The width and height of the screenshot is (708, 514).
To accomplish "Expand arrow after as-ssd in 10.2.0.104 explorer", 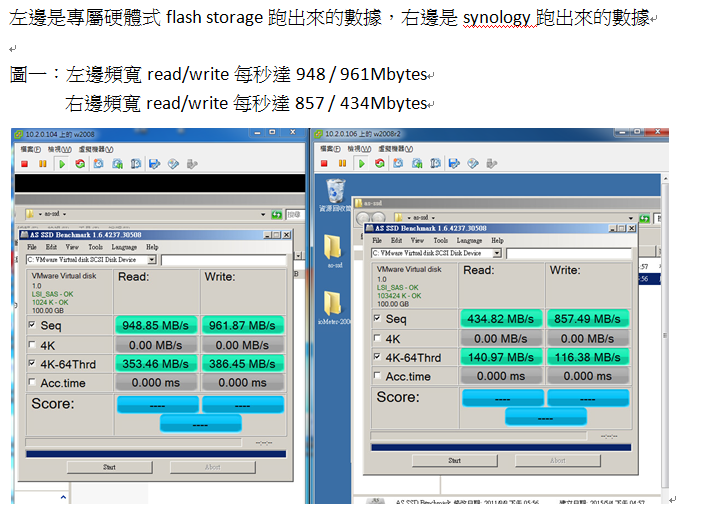I will [64, 214].
